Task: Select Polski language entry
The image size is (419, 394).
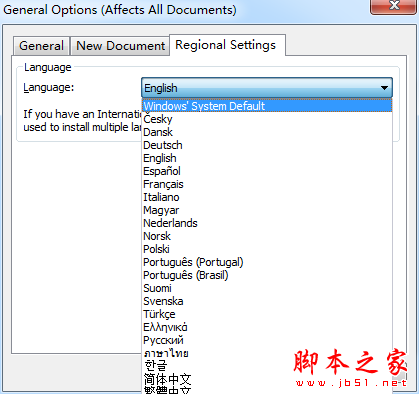Action: coord(267,249)
